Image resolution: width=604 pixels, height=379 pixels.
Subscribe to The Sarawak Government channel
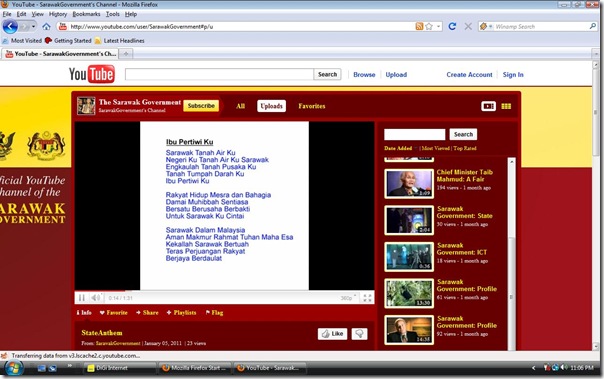click(x=201, y=106)
